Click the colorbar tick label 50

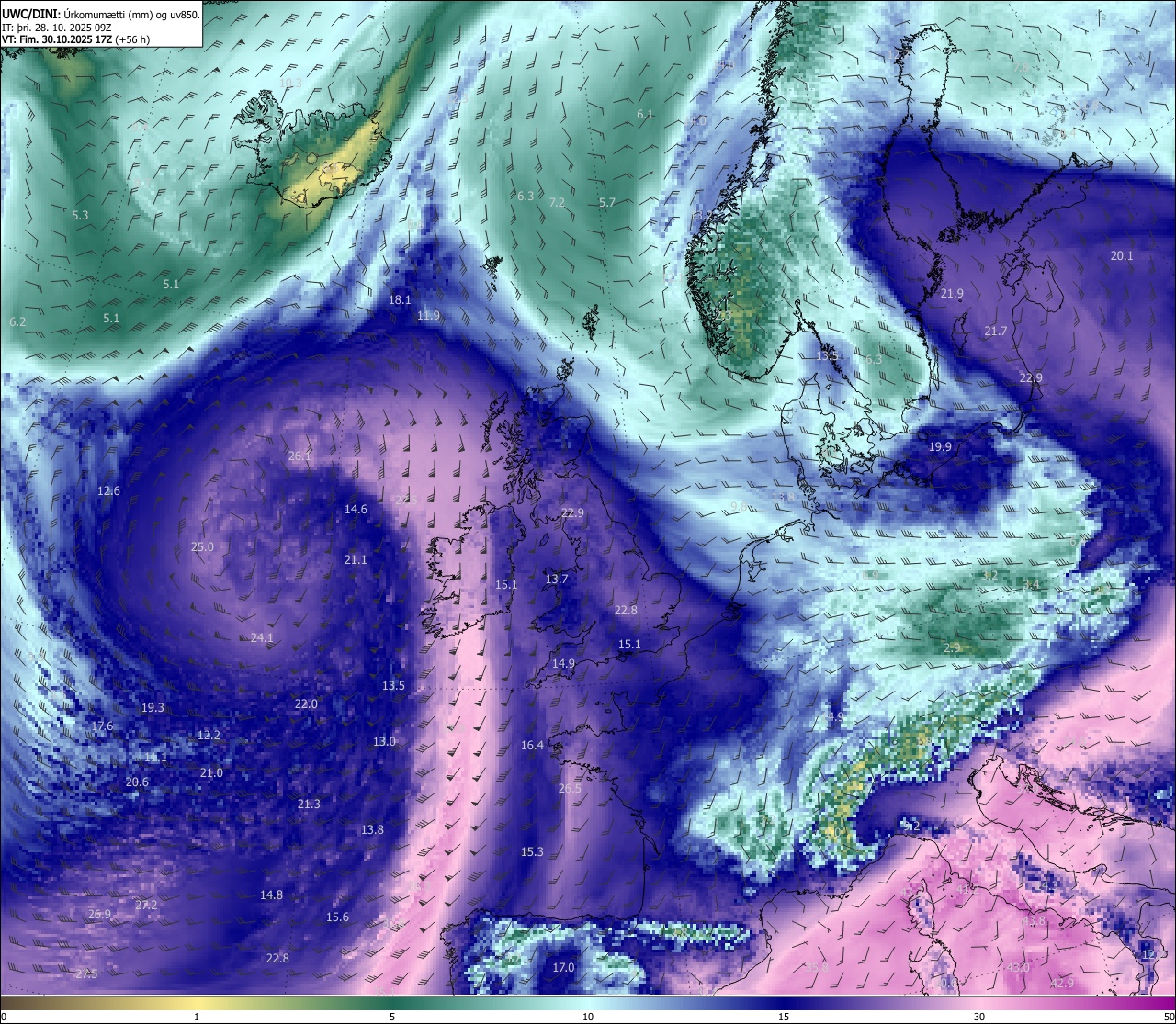1168,1017
